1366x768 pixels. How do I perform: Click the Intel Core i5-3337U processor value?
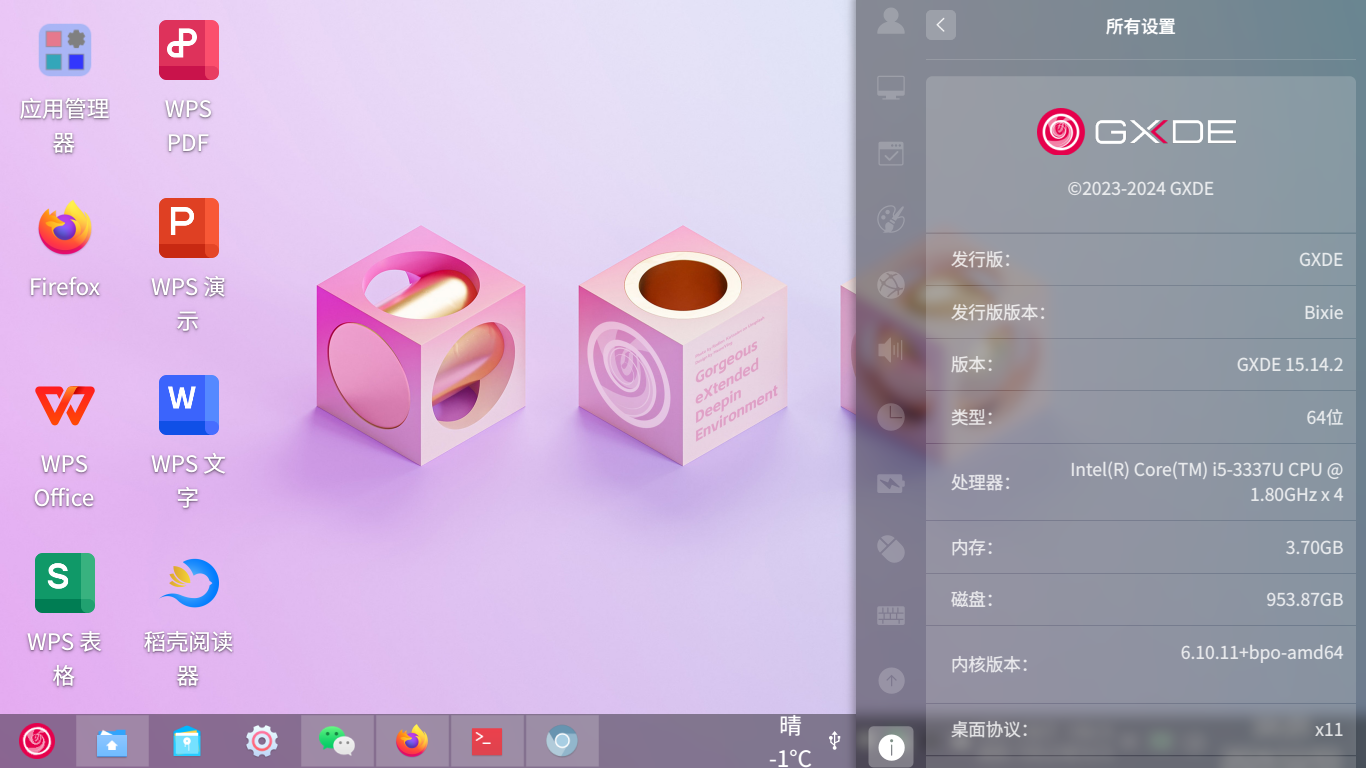coord(1207,481)
